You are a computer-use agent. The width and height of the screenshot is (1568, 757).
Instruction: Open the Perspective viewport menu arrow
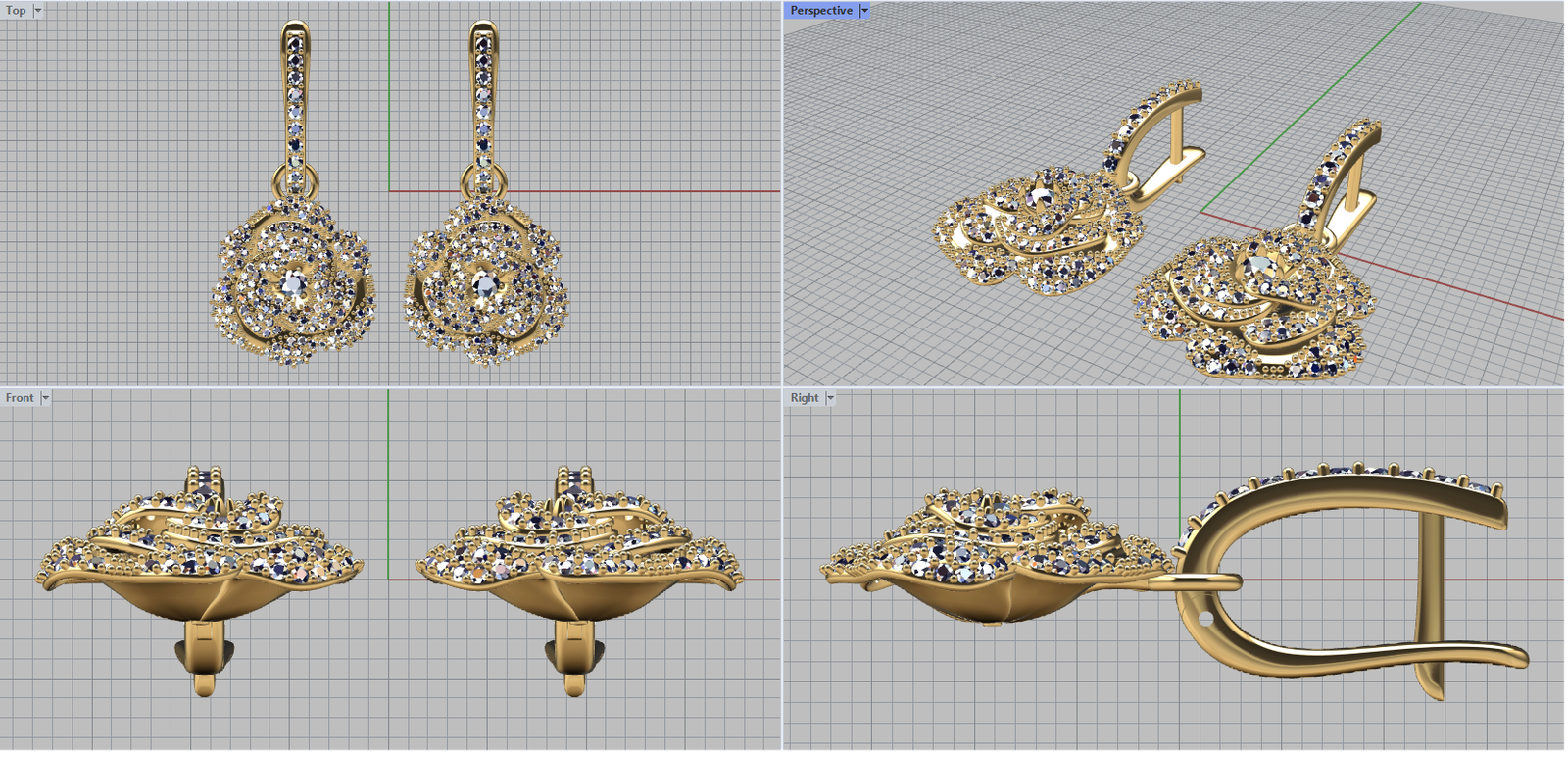[864, 11]
